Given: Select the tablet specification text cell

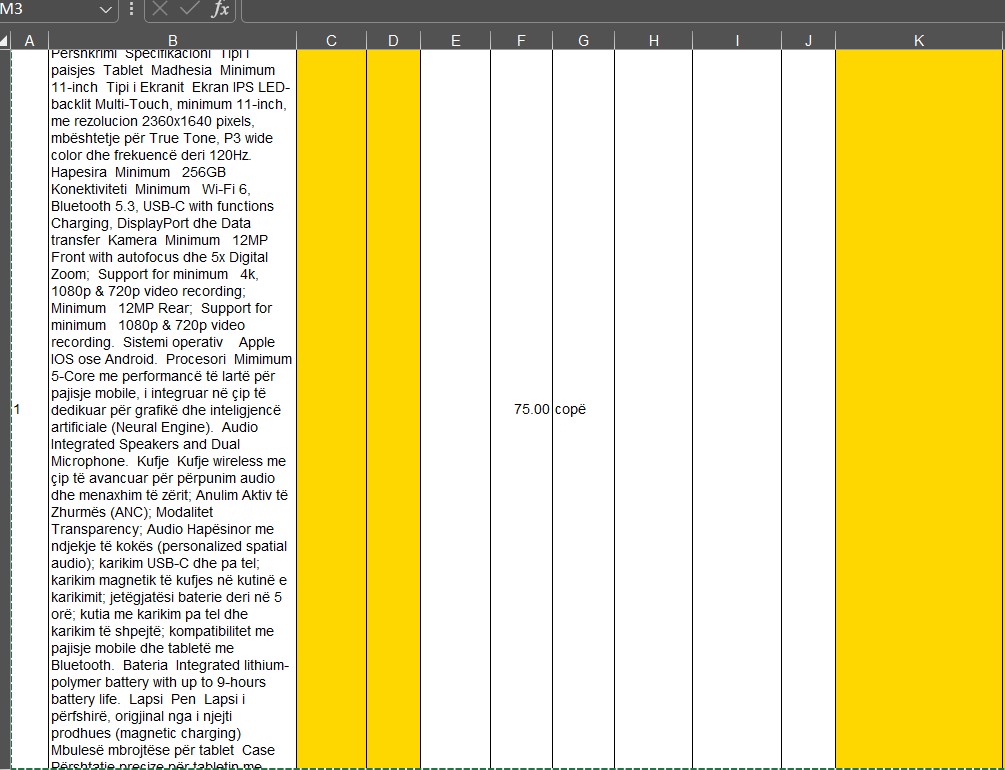Looking at the screenshot, I should click(172, 409).
